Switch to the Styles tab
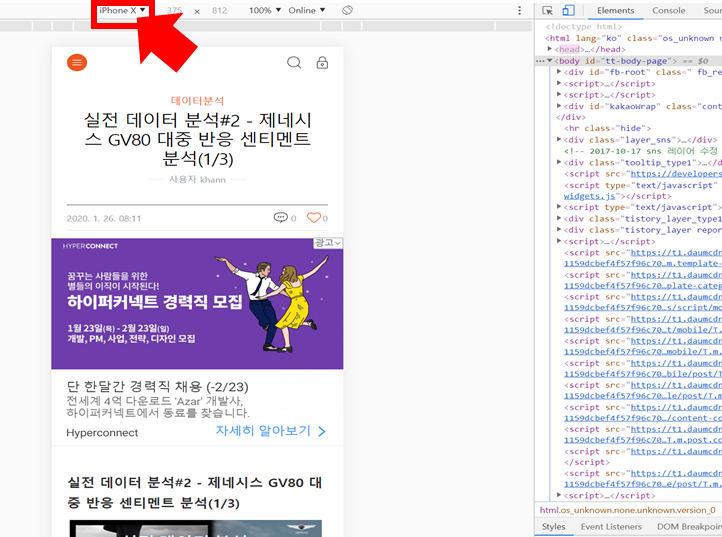 pyautogui.click(x=553, y=526)
